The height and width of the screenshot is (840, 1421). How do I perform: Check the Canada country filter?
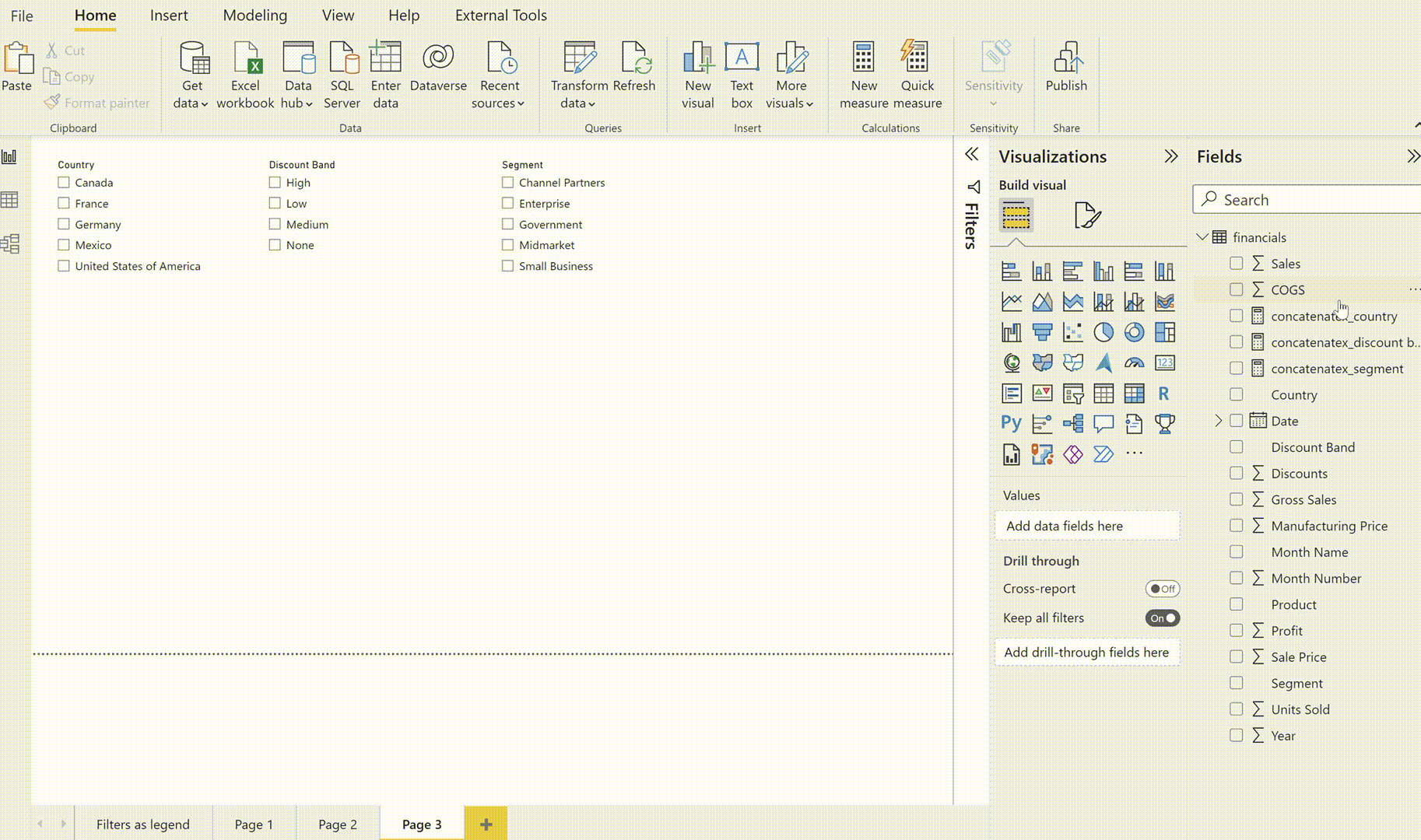pyautogui.click(x=64, y=183)
